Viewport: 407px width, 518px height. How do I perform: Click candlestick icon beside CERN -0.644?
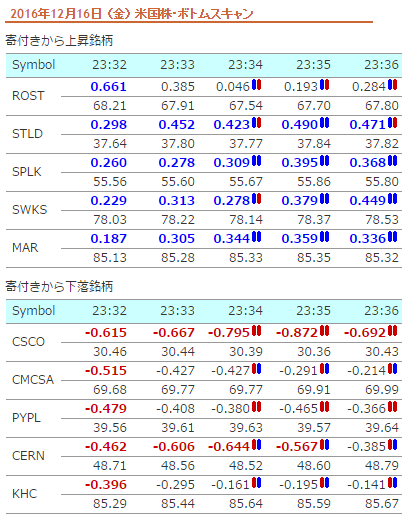click(x=256, y=445)
